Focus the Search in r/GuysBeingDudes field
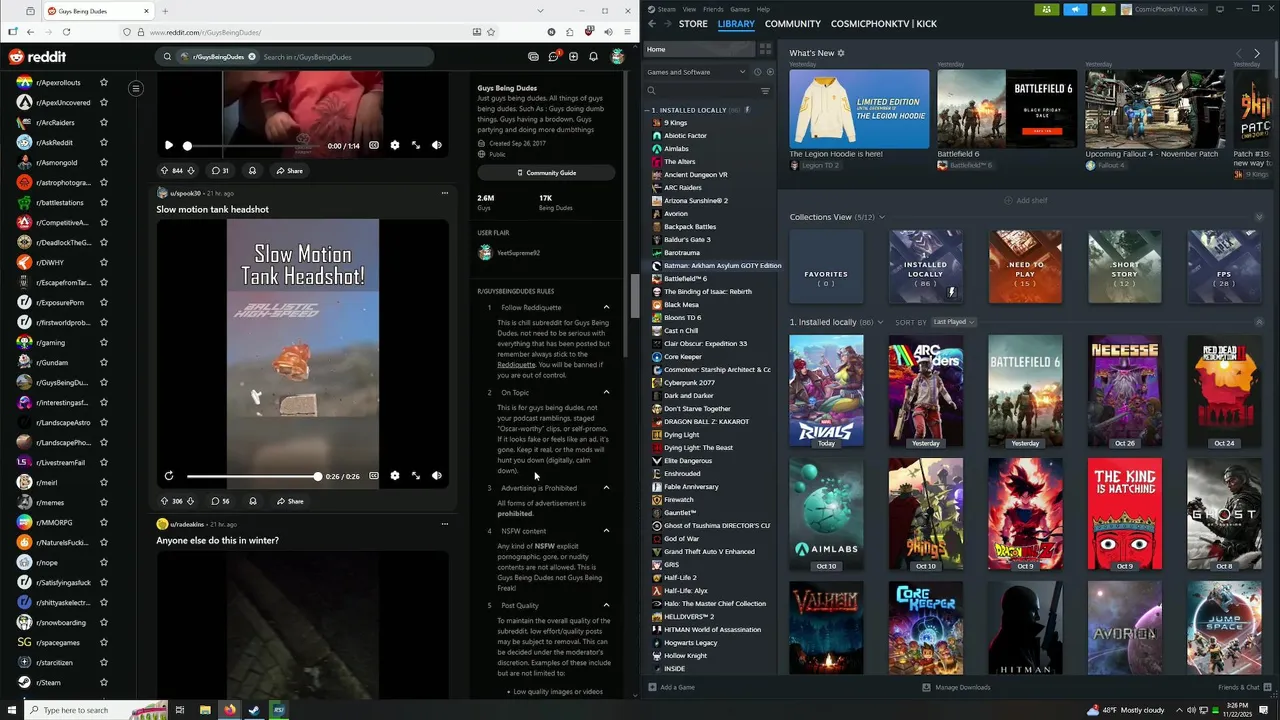 click(x=345, y=57)
